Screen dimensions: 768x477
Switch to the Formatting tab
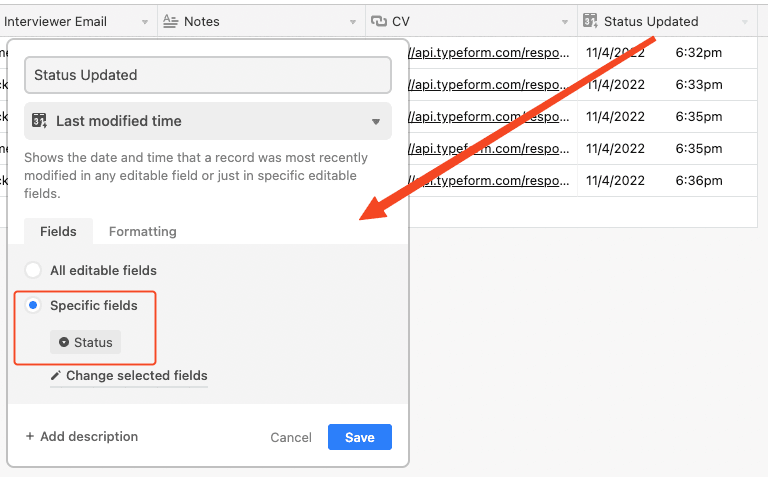click(142, 231)
